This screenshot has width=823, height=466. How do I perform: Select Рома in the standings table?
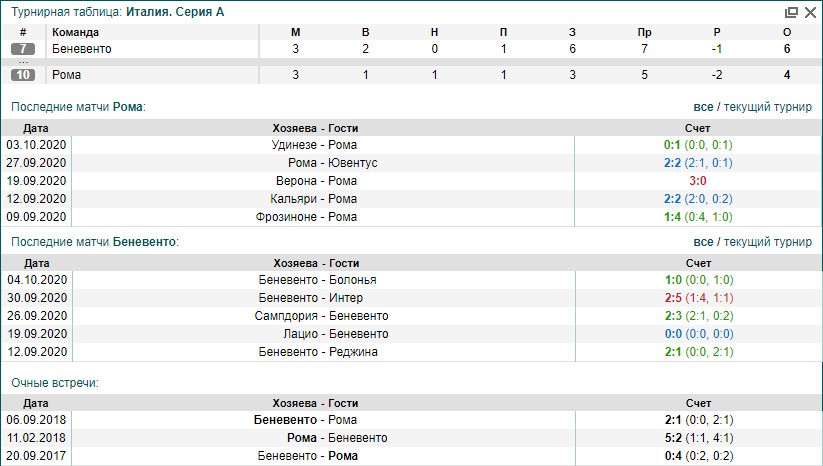pyautogui.click(x=66, y=75)
